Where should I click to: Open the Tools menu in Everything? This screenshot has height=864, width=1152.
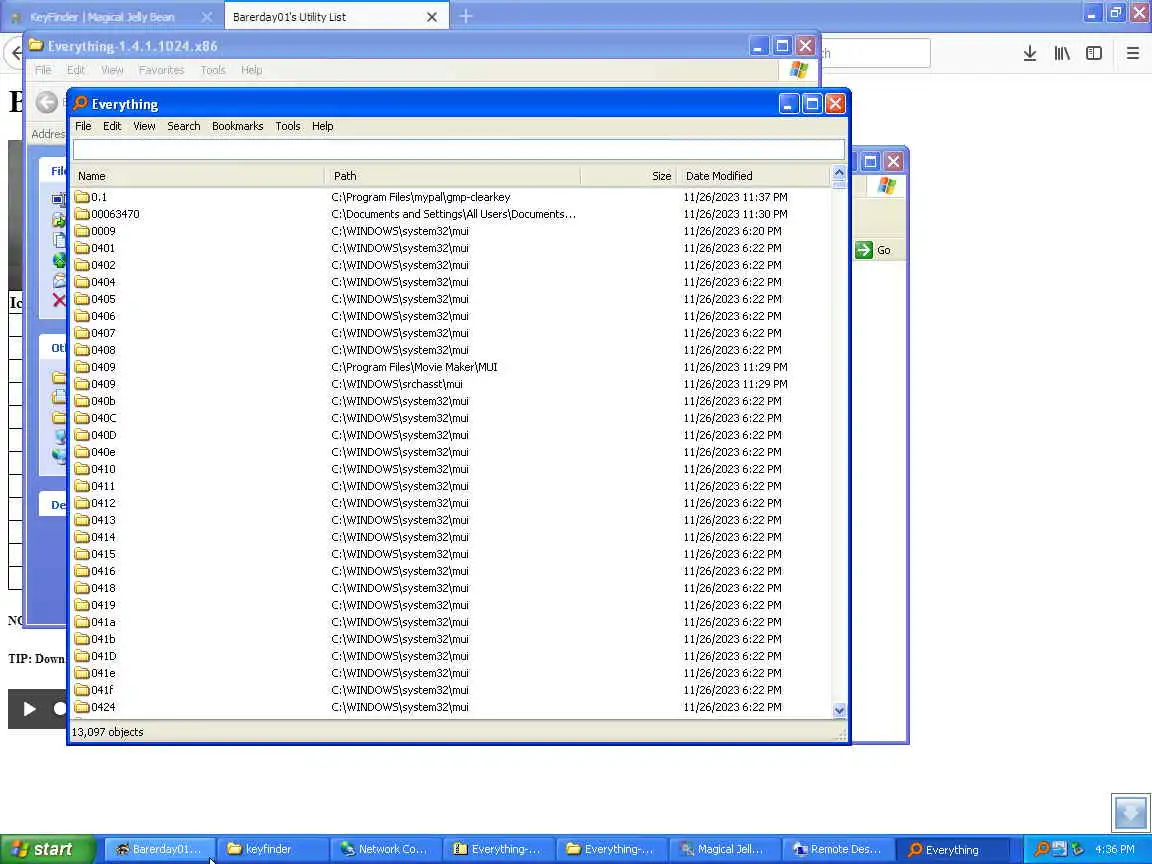tap(287, 126)
